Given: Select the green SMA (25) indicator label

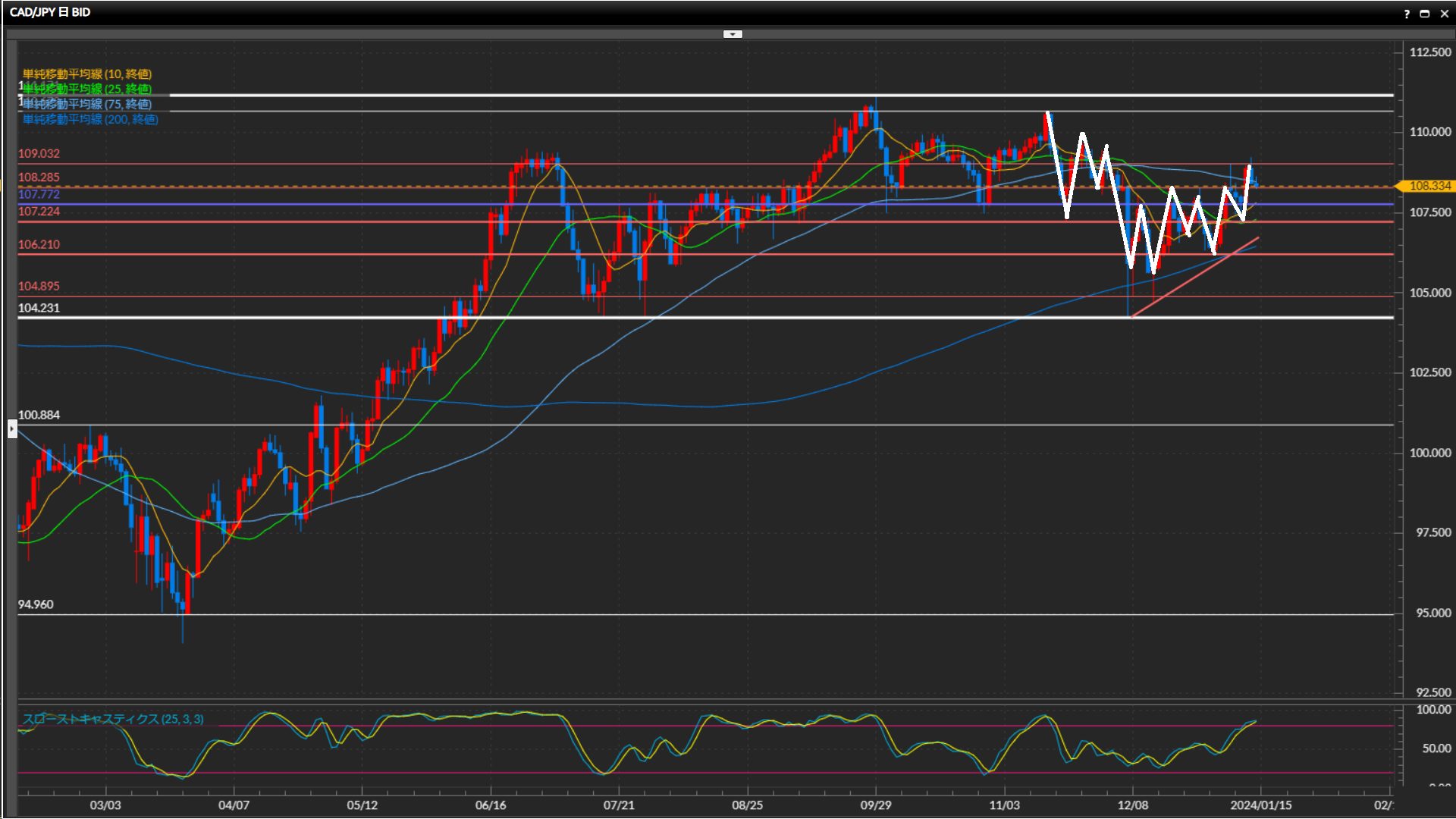Looking at the screenshot, I should click(87, 89).
